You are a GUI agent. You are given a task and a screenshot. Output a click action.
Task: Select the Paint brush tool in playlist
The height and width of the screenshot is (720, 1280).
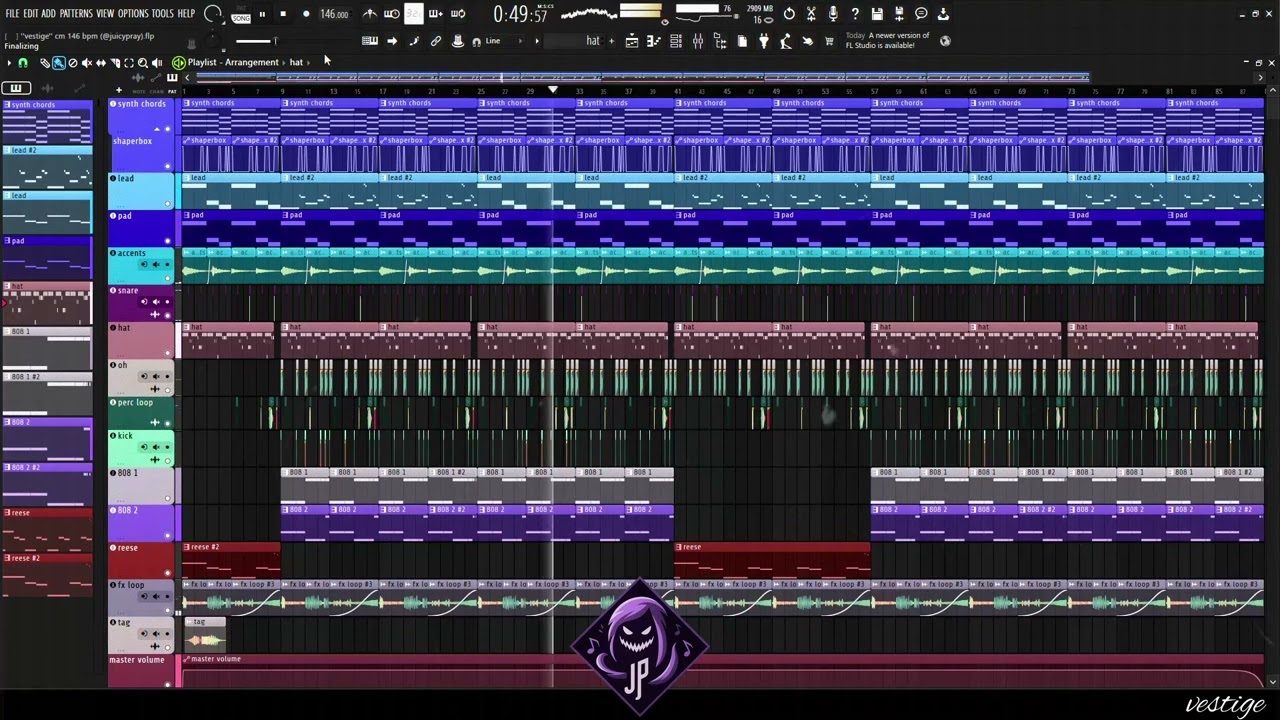58,62
